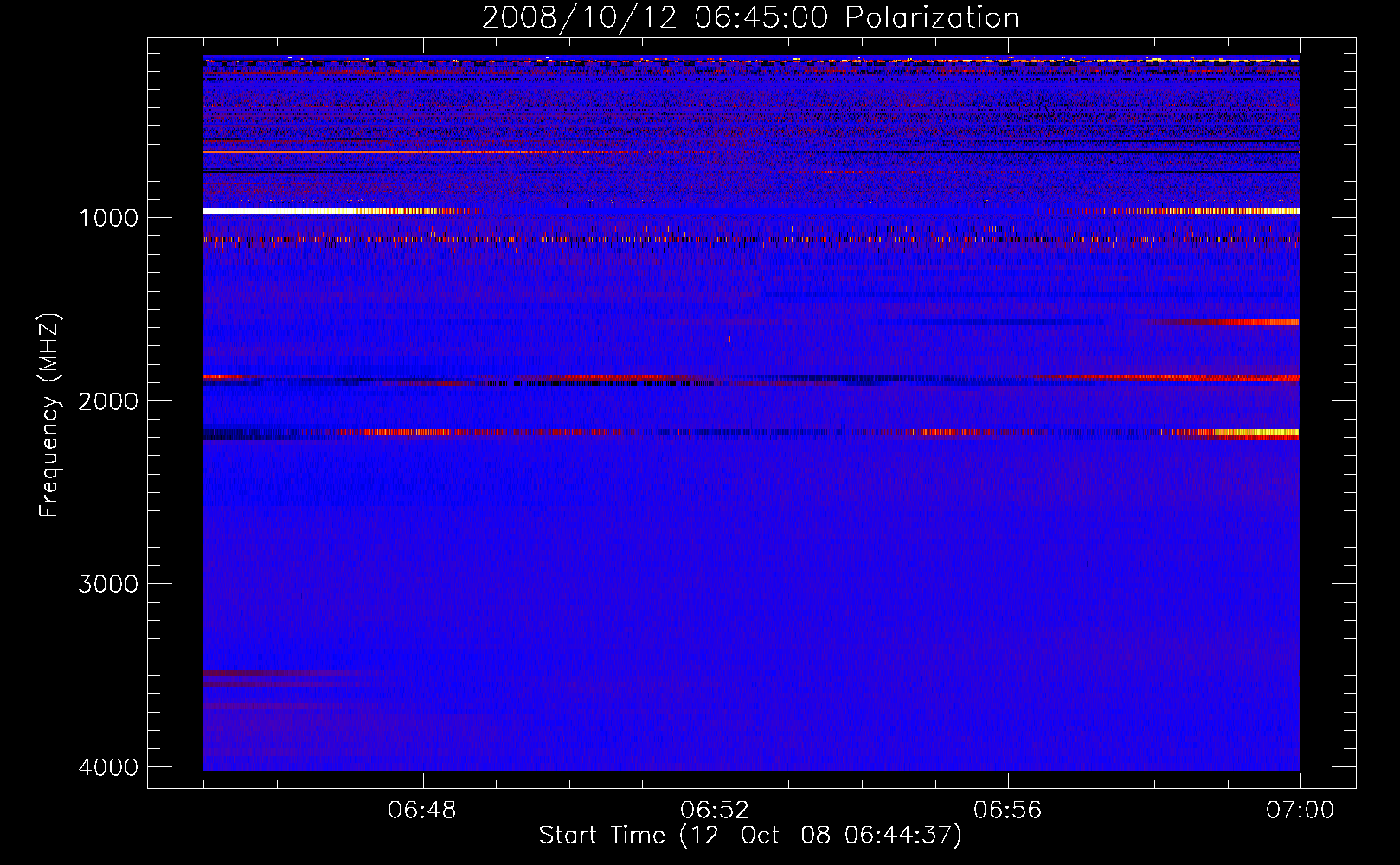Click the "Frequency (MHZ)" axis label
1400x865 pixels.
[49, 415]
